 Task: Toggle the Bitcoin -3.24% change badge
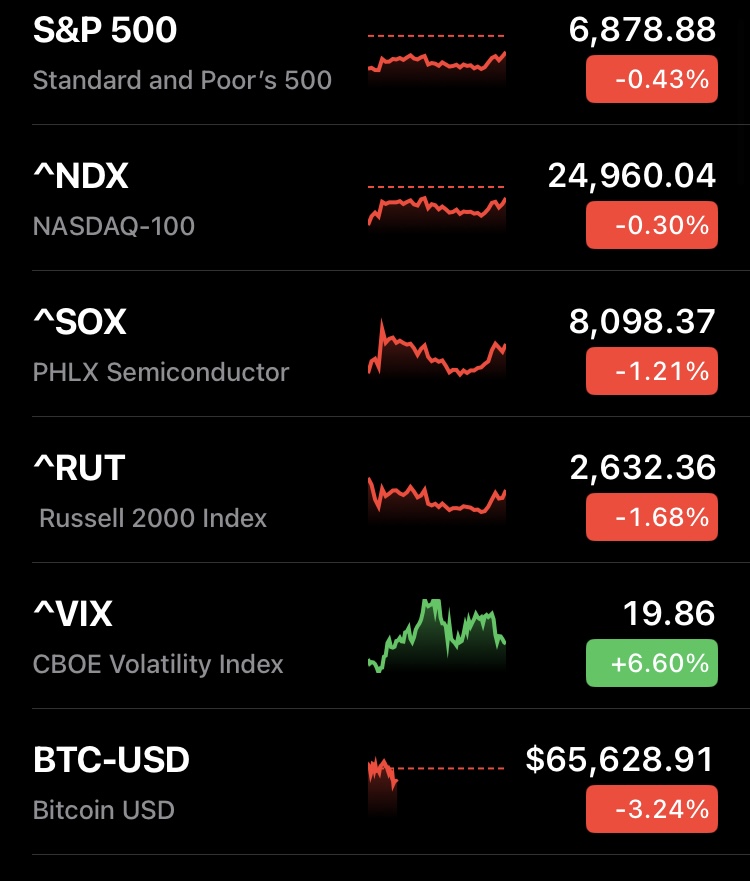[651, 809]
